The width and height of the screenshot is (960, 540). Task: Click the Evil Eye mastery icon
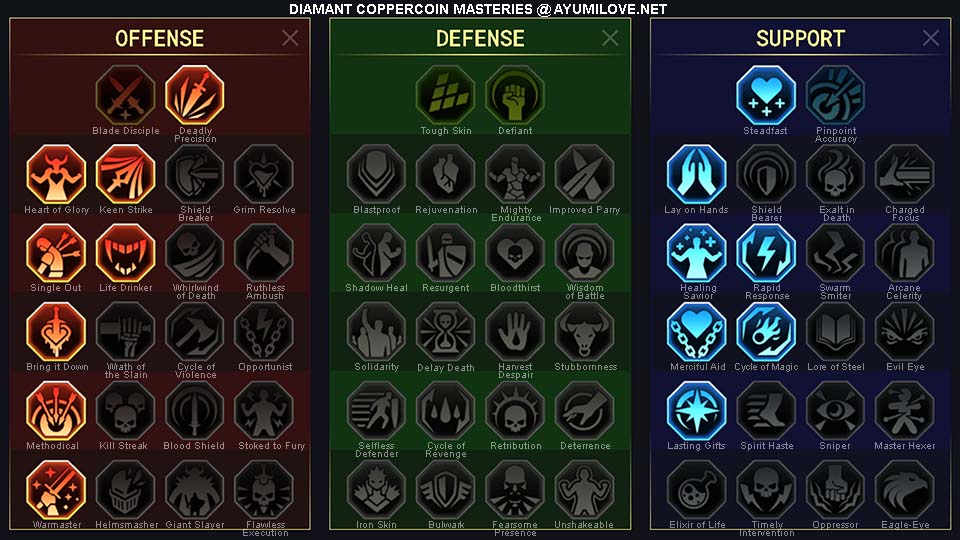point(904,332)
